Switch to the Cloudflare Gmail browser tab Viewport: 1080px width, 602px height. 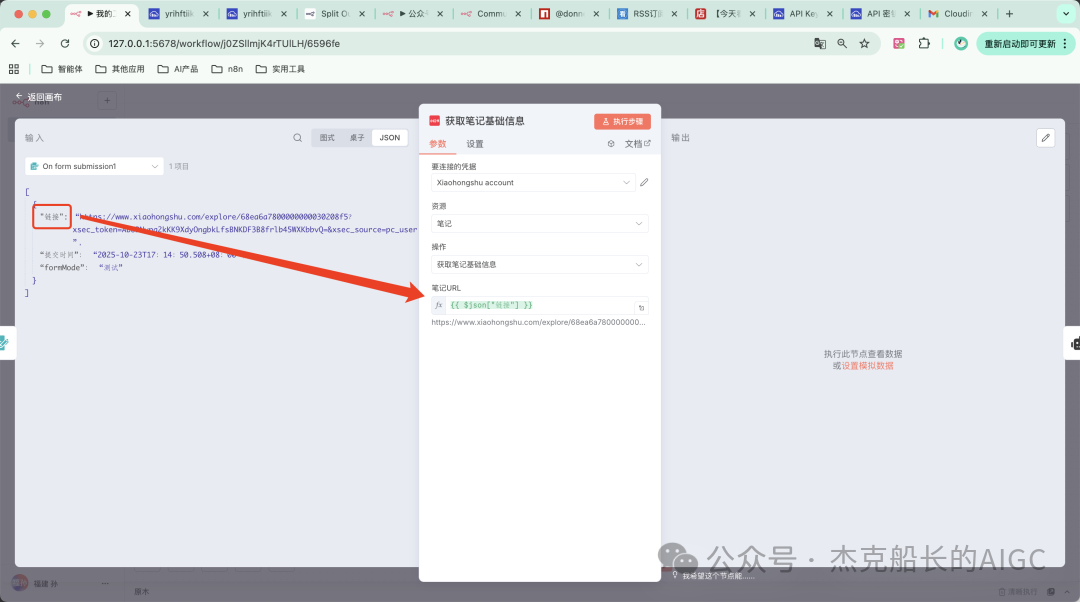click(957, 14)
